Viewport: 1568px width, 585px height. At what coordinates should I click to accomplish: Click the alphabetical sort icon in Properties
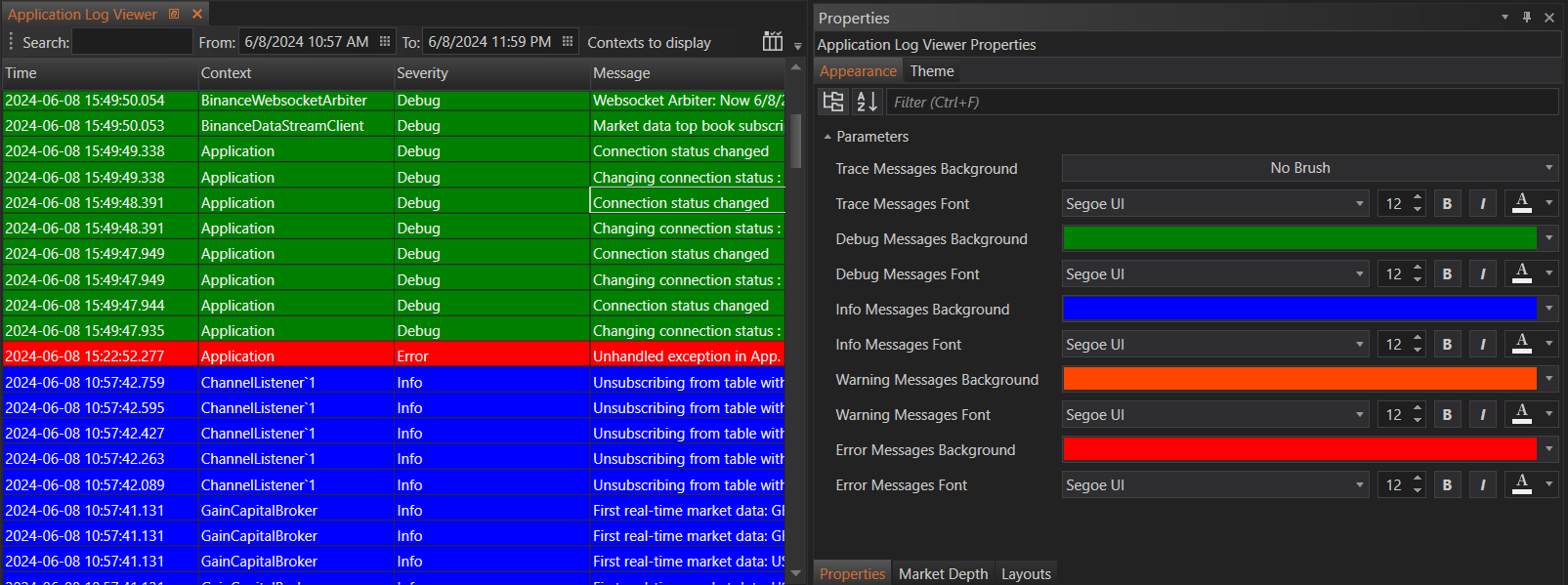click(867, 102)
